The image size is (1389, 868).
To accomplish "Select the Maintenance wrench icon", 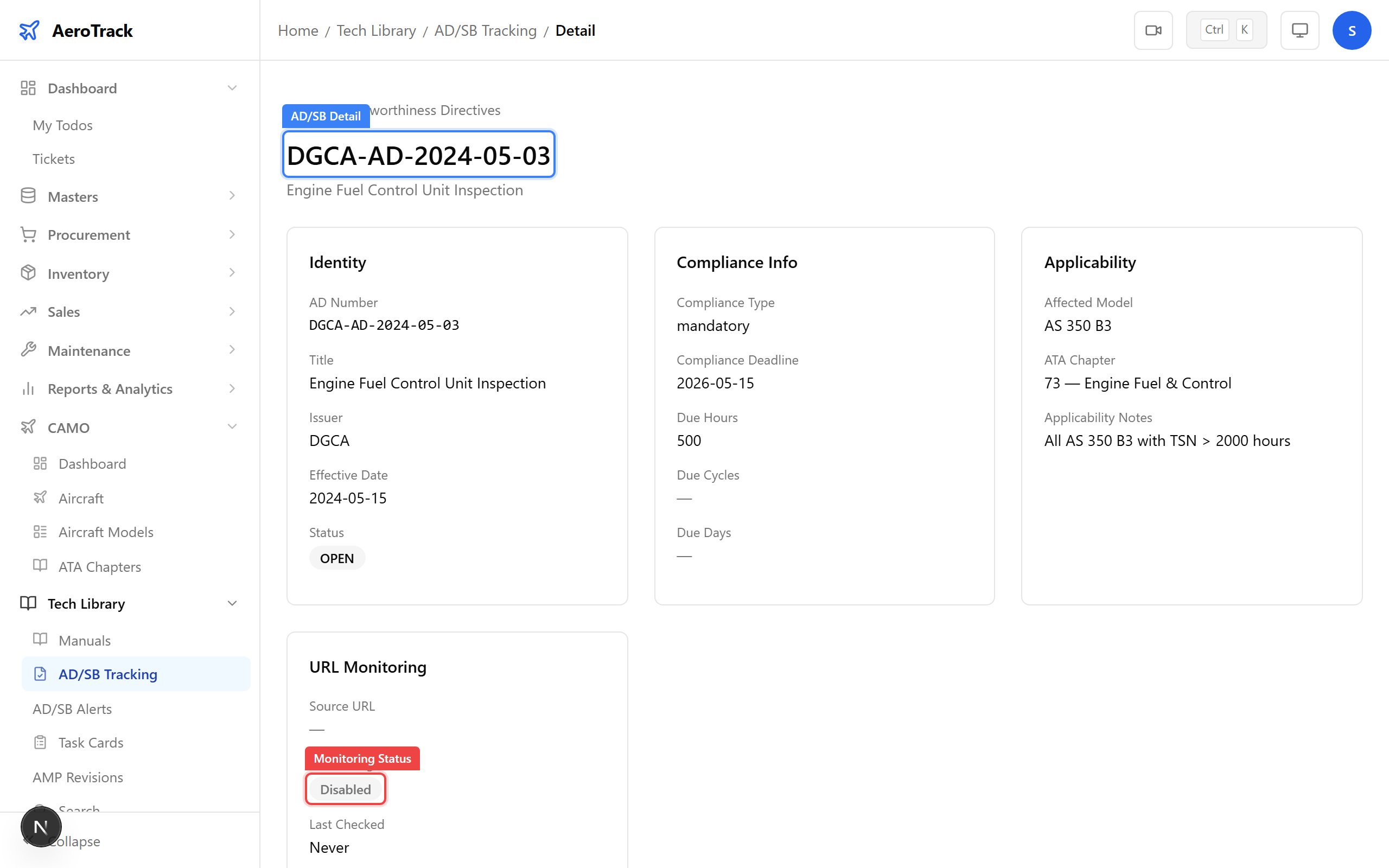I will [x=28, y=350].
